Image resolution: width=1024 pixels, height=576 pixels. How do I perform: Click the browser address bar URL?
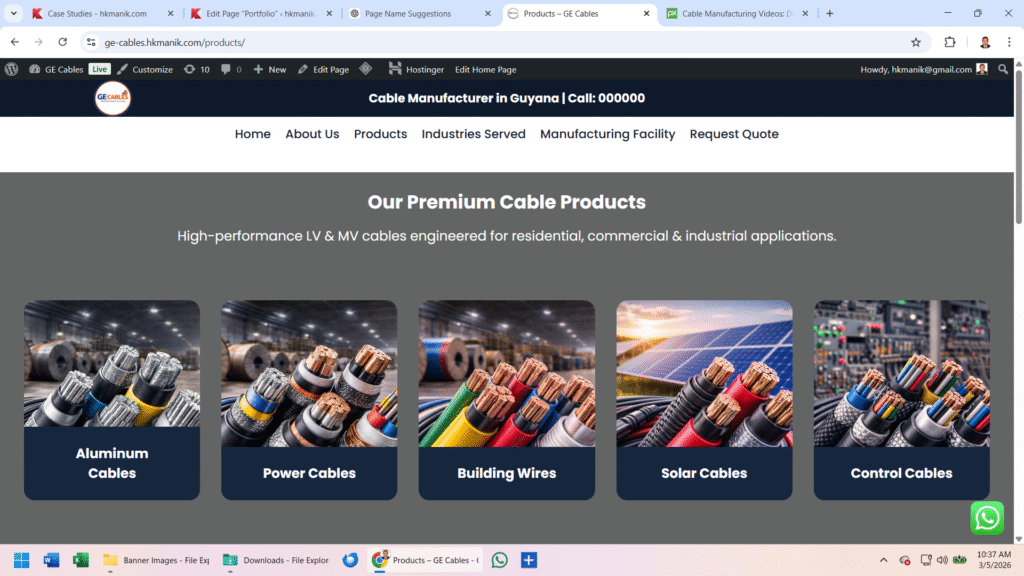(x=174, y=42)
